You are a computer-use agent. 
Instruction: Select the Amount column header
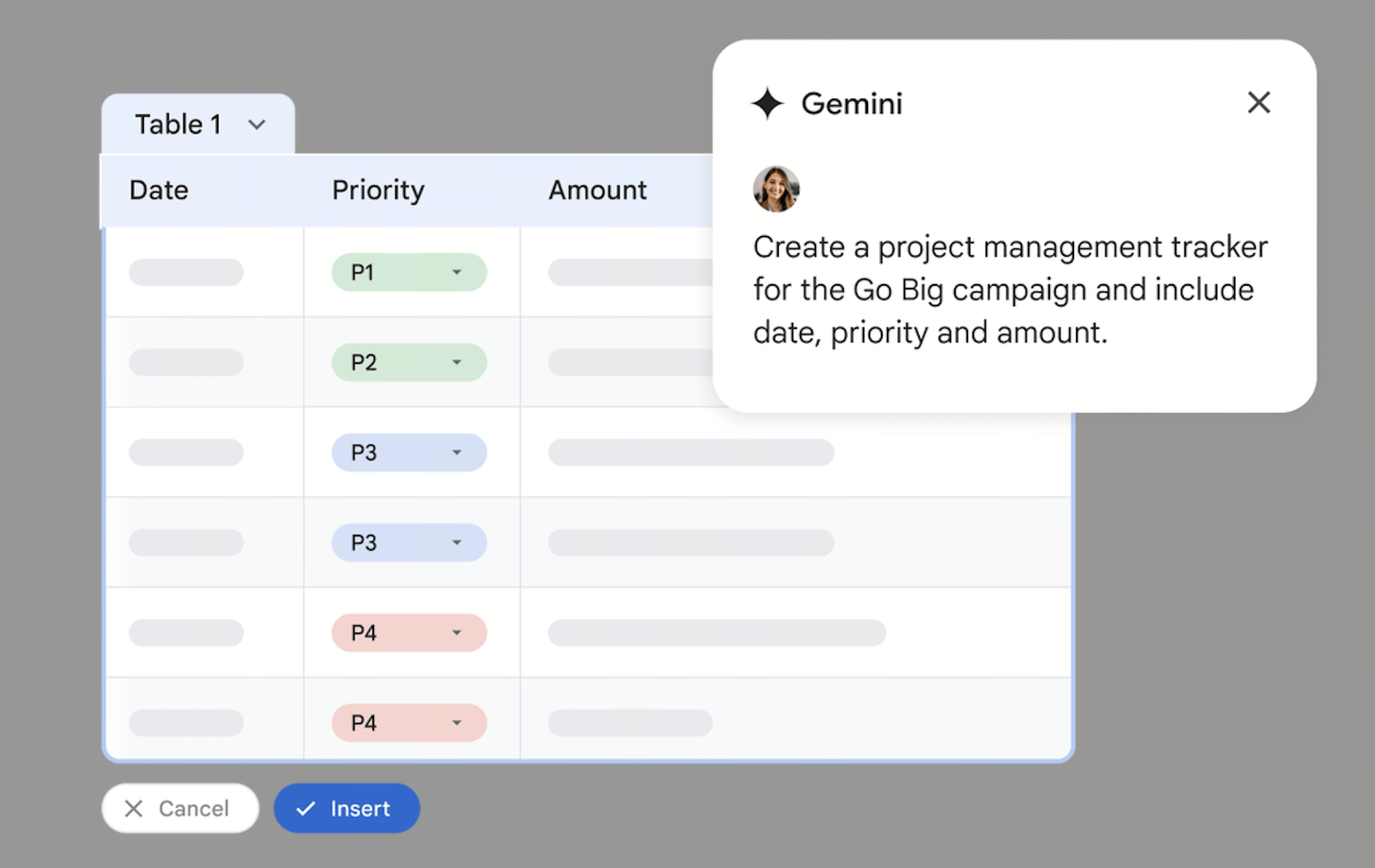coord(598,190)
